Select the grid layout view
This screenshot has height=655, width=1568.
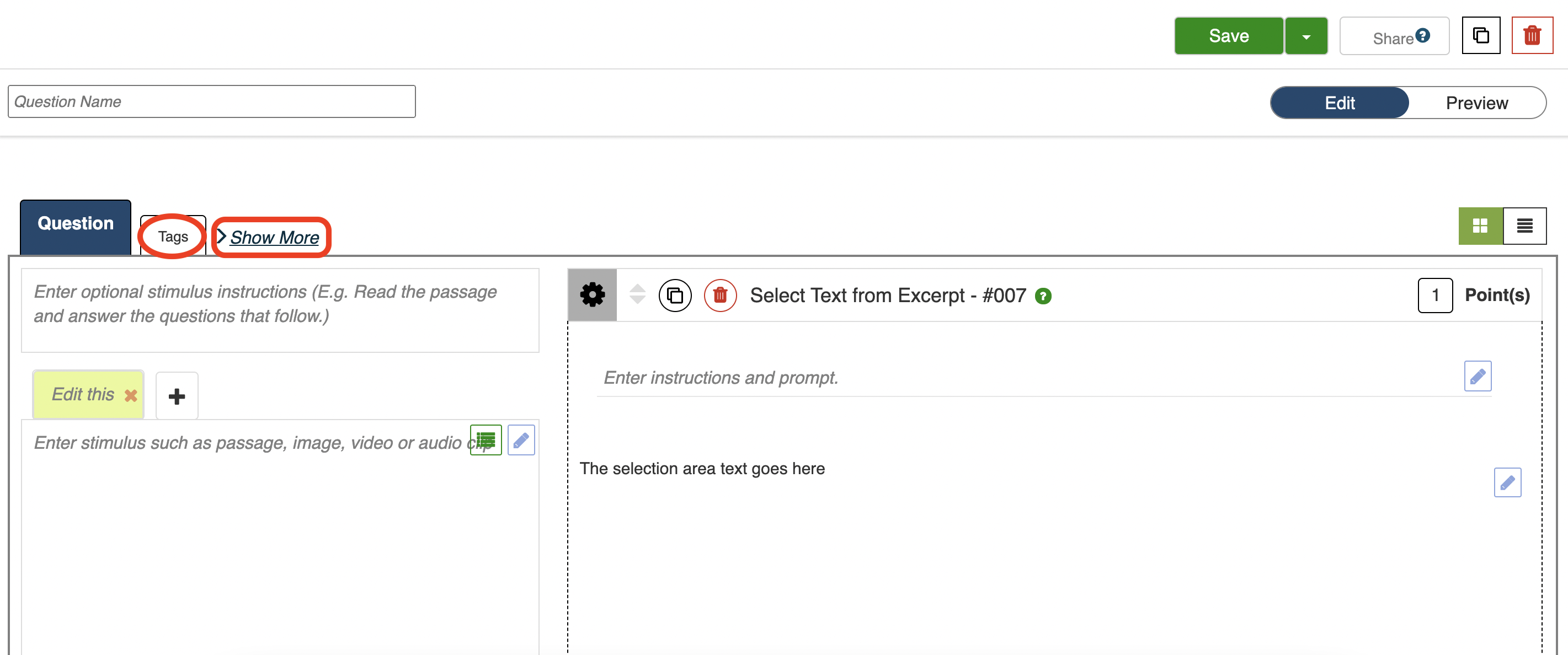(x=1480, y=226)
